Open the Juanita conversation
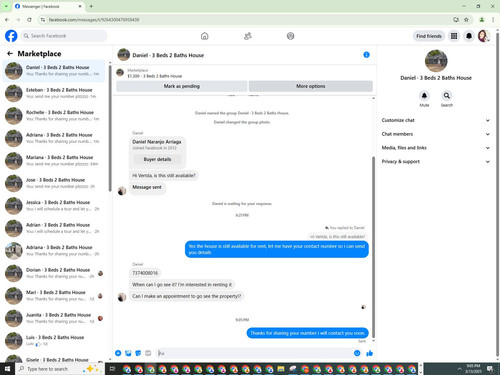The height and width of the screenshot is (375, 500). click(x=54, y=318)
